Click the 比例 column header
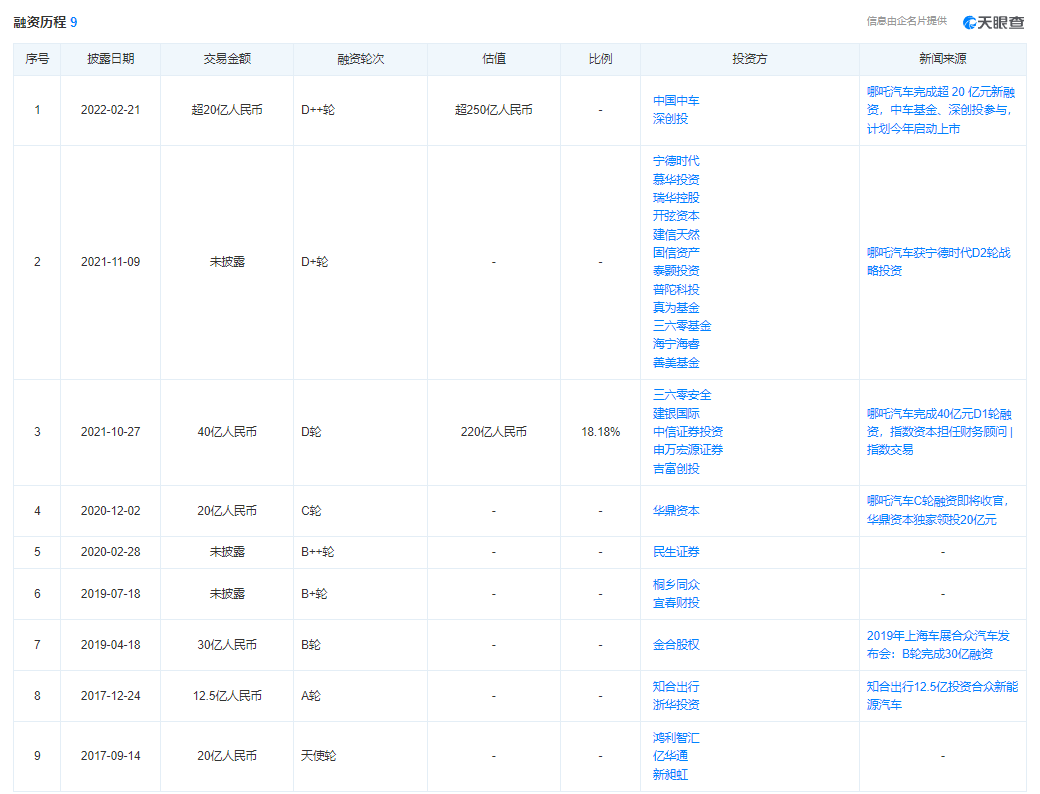Viewport: 1040px width, 794px height. 600,59
